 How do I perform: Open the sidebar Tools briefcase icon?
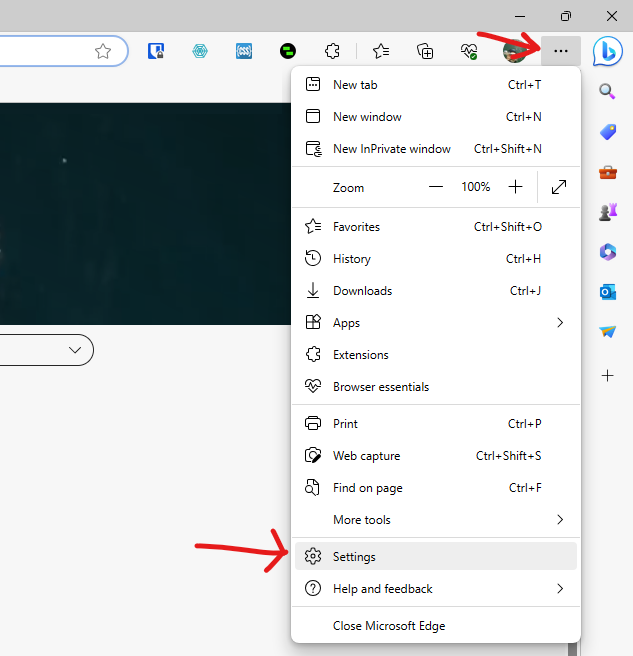click(x=608, y=172)
